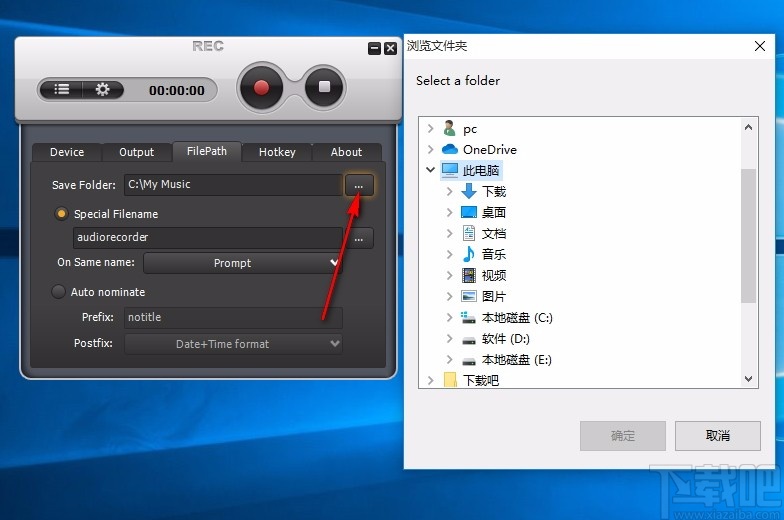Select the 音乐 music note icon

click(x=468, y=254)
